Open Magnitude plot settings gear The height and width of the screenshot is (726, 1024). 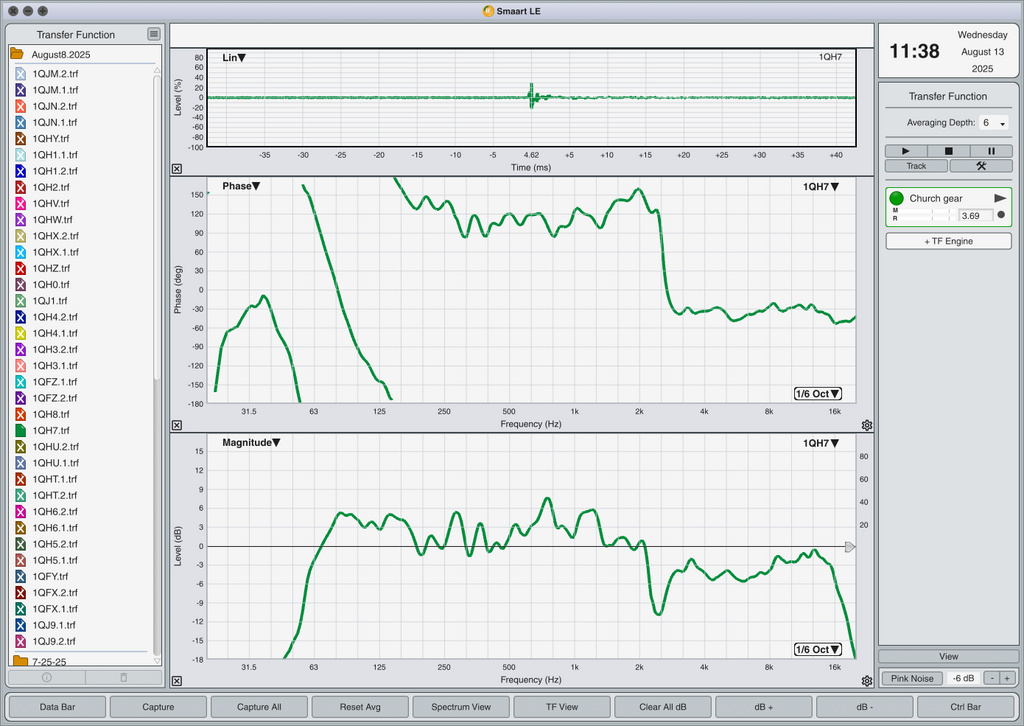[867, 681]
